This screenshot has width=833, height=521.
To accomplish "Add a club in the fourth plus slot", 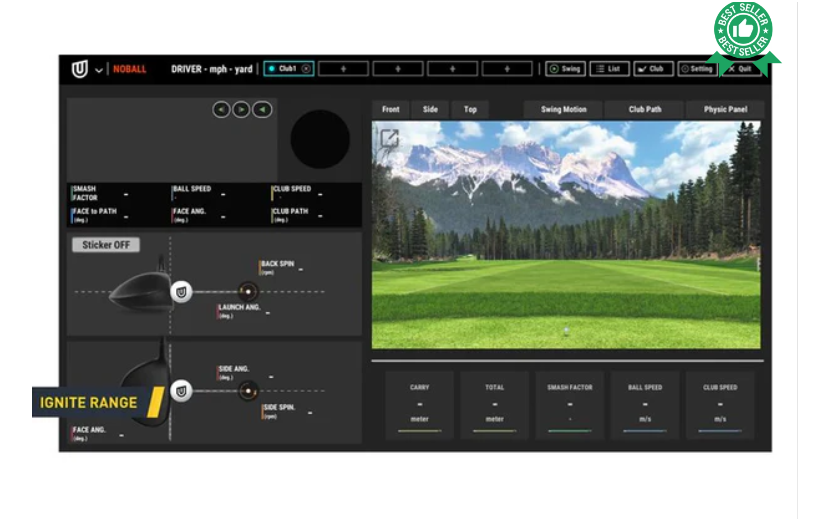I will click(507, 69).
